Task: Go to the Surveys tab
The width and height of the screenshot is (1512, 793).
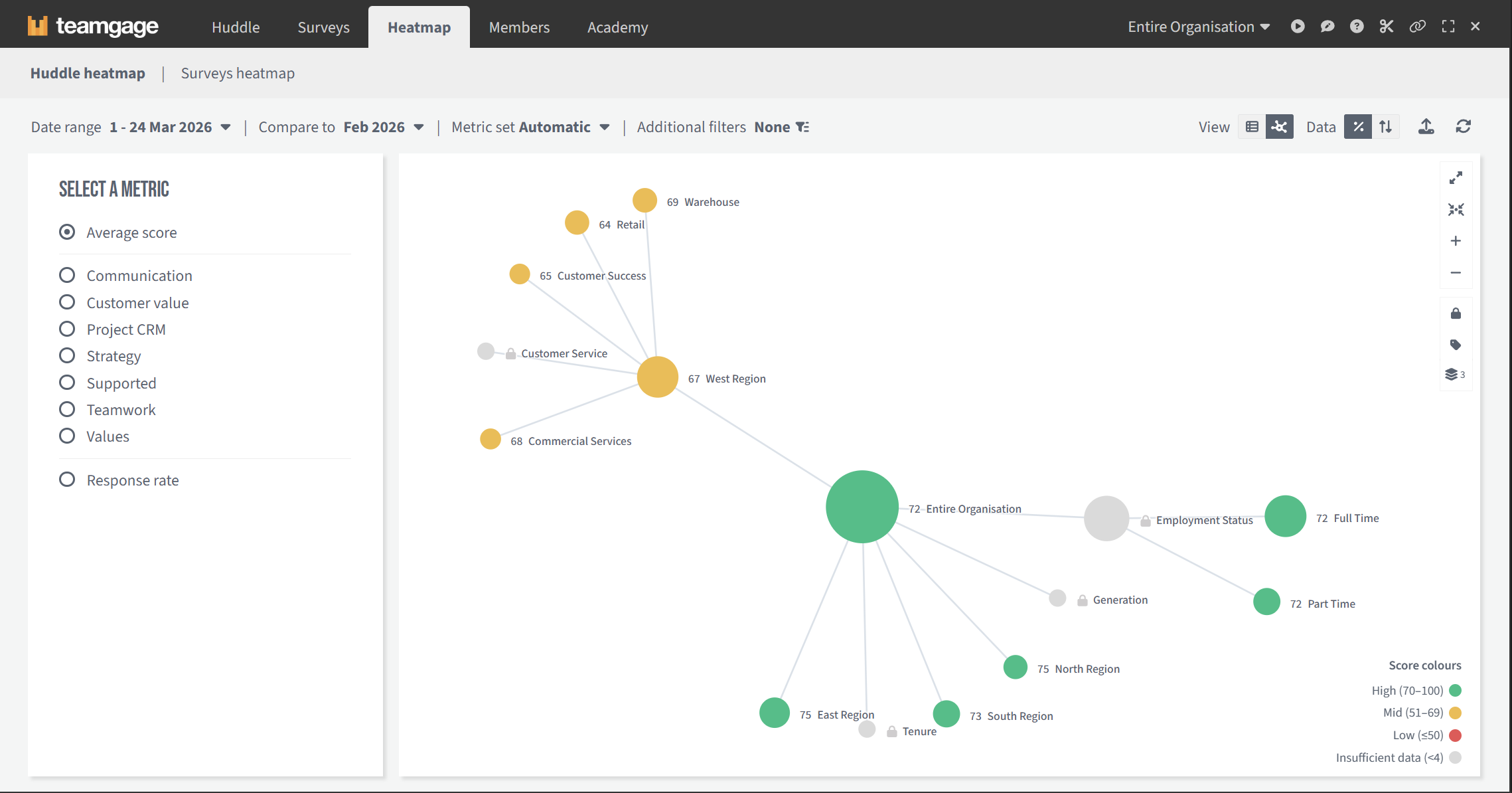Action: 323,27
